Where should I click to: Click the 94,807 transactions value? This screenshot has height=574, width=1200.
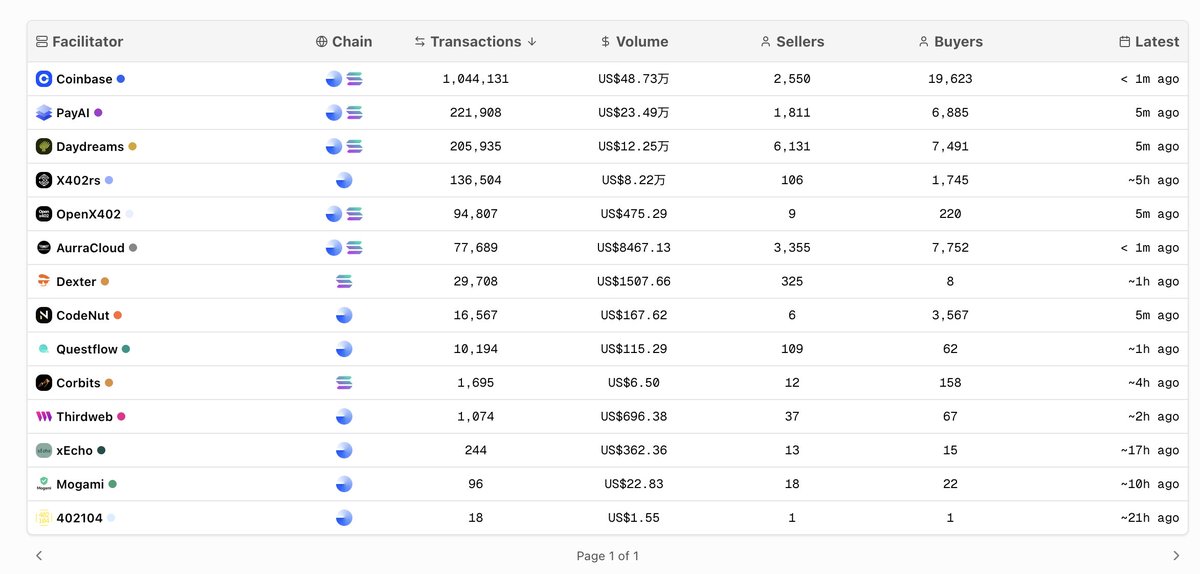475,214
